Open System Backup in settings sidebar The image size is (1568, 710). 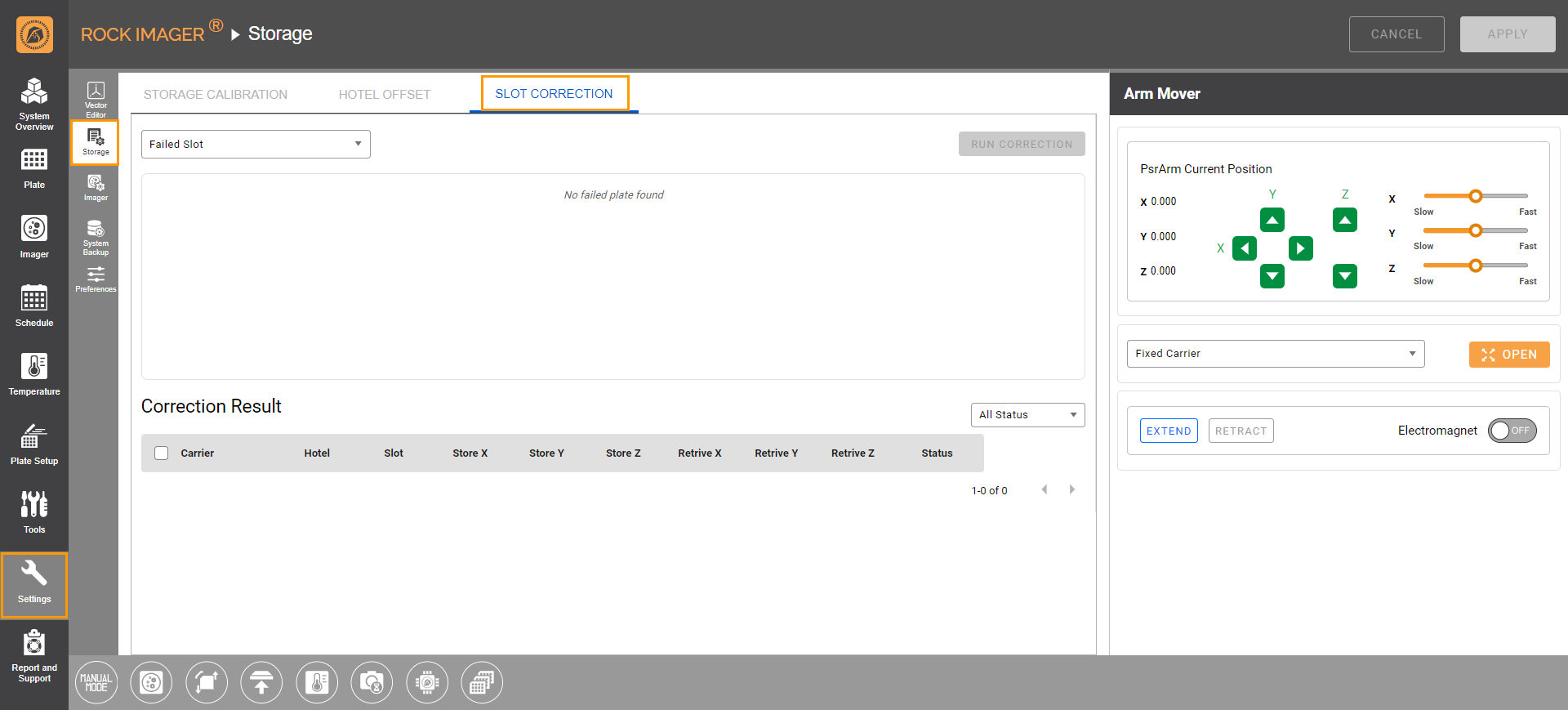click(x=96, y=237)
